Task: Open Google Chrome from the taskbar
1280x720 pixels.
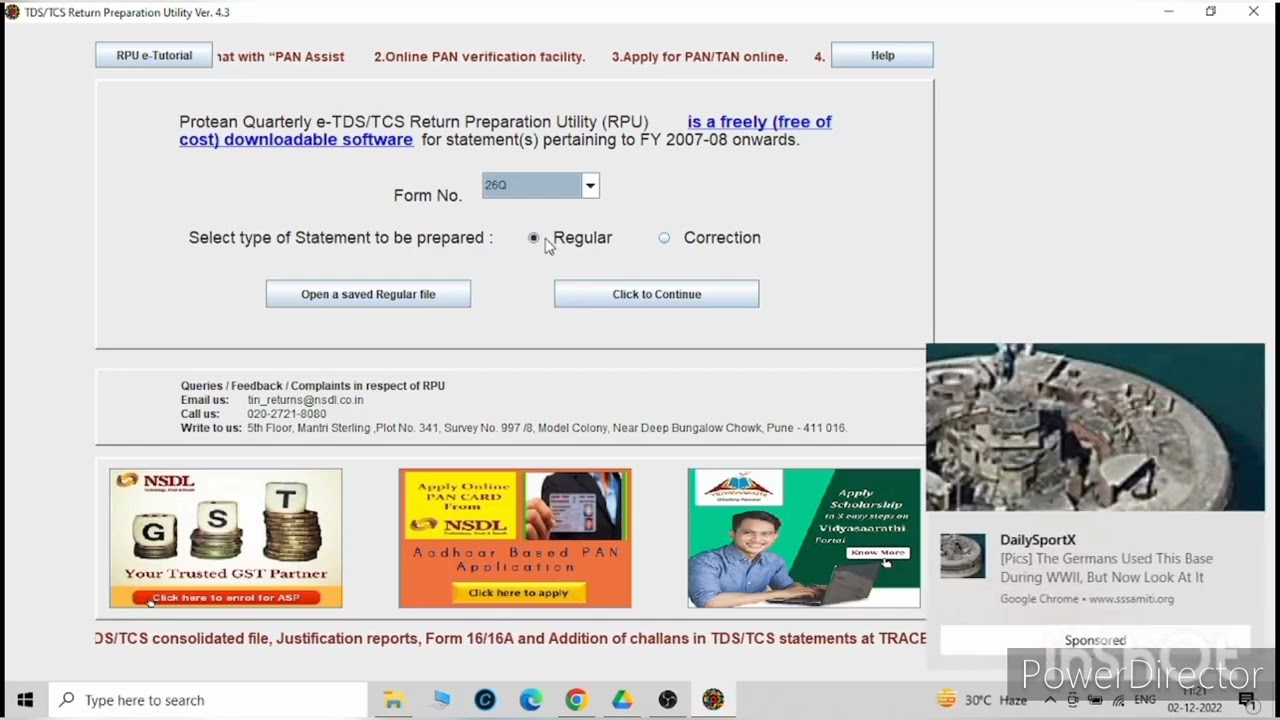Action: [576, 700]
